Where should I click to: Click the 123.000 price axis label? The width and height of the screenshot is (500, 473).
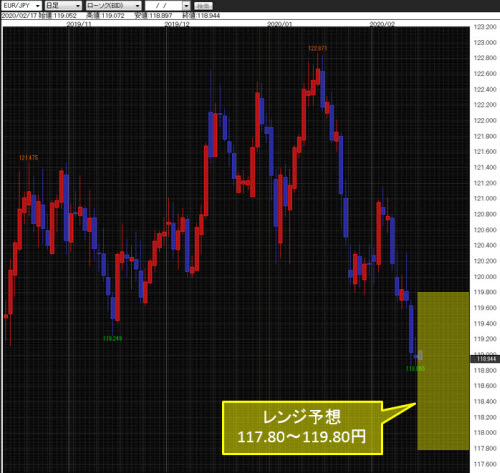pyautogui.click(x=485, y=42)
